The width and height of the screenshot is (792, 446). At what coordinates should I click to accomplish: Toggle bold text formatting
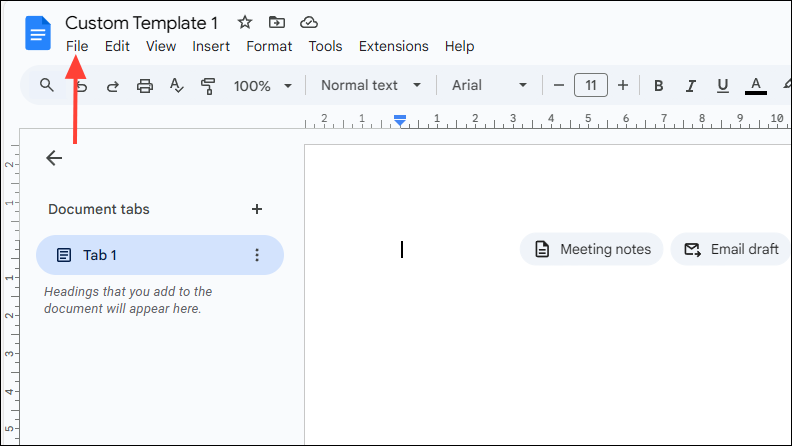[x=658, y=86]
